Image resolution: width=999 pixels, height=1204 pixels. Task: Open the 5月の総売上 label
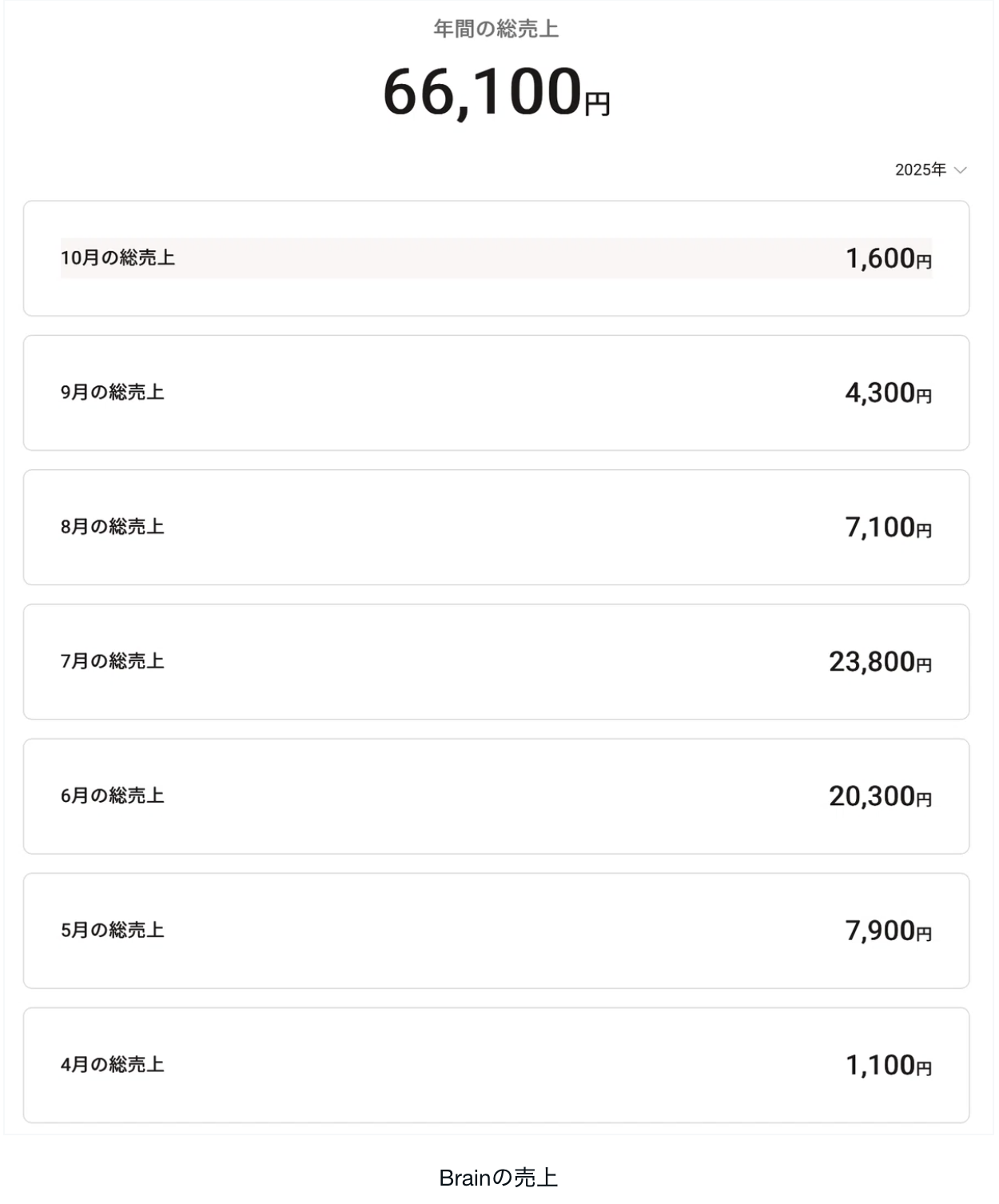click(x=113, y=930)
